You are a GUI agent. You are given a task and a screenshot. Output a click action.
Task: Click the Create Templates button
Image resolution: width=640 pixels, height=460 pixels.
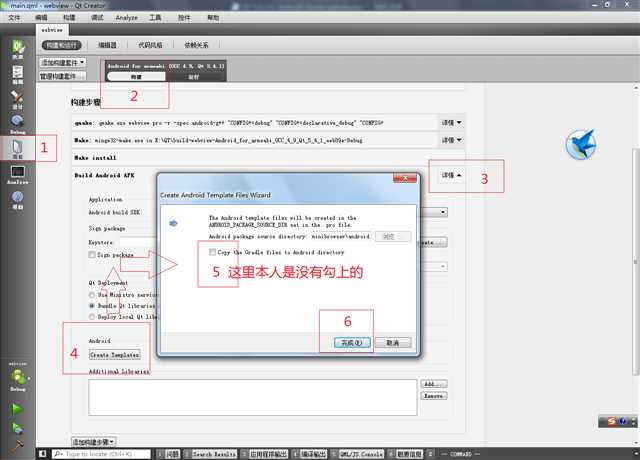pyautogui.click(x=115, y=355)
